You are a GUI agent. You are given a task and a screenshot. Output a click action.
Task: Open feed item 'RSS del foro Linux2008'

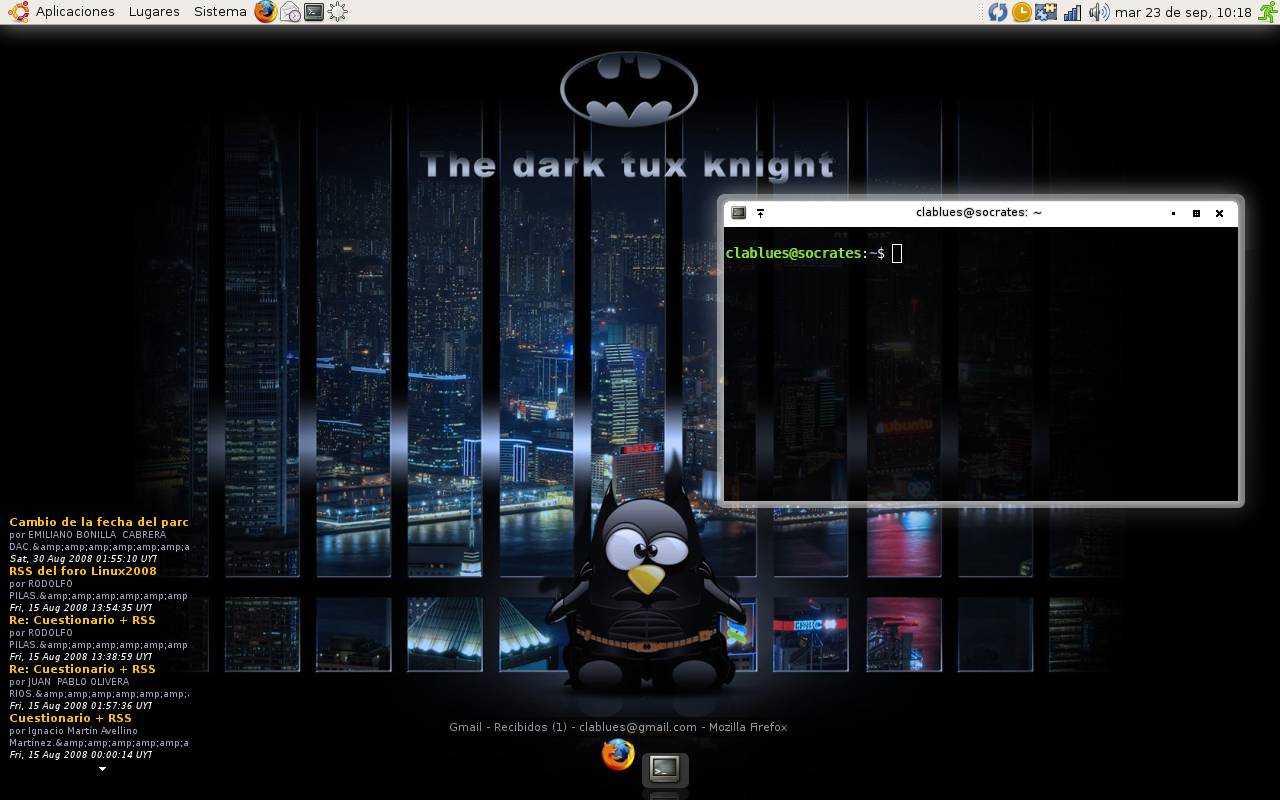pos(83,571)
